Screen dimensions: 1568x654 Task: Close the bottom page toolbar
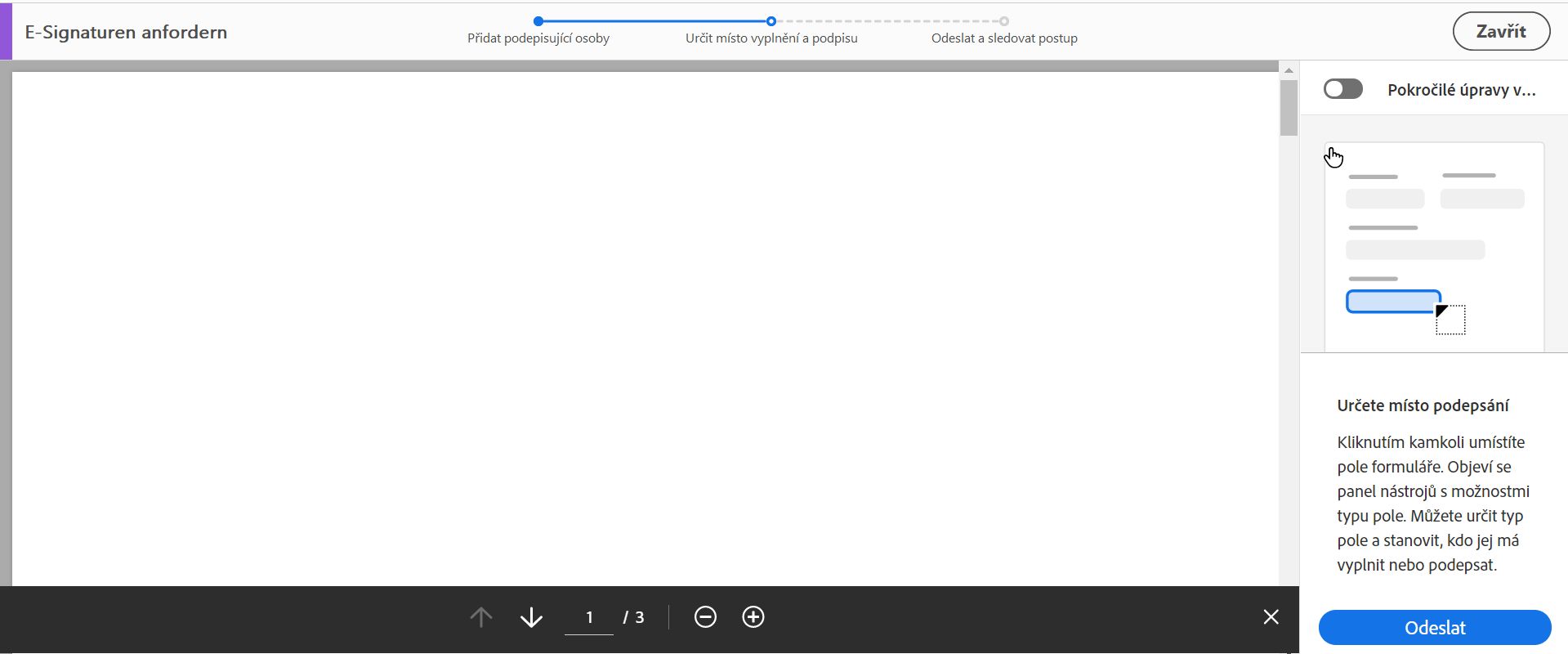coord(1271,617)
